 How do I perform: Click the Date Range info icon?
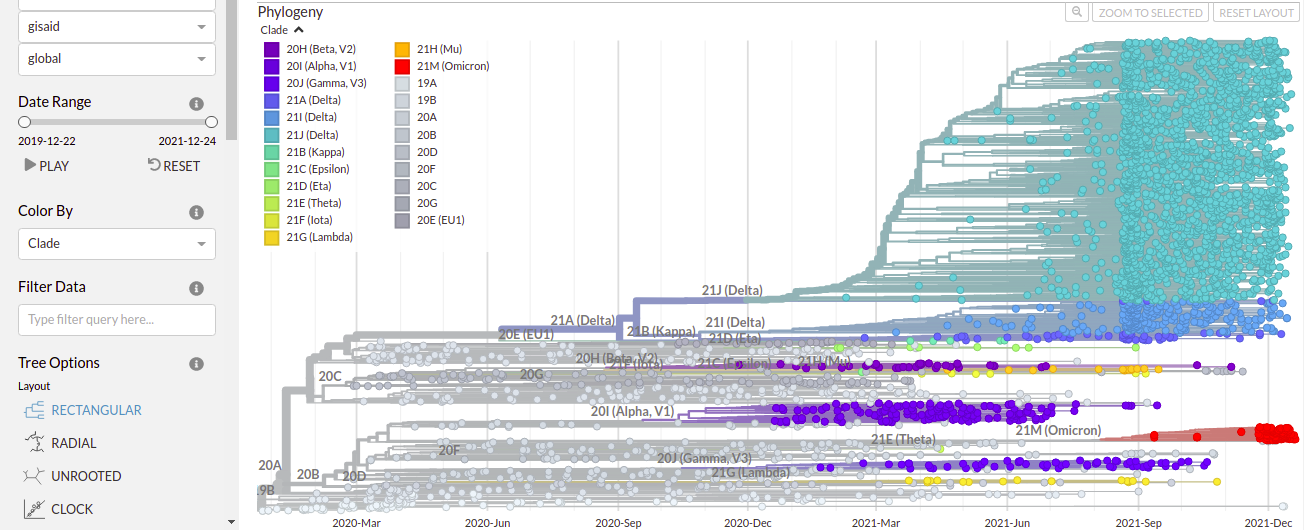[x=197, y=103]
